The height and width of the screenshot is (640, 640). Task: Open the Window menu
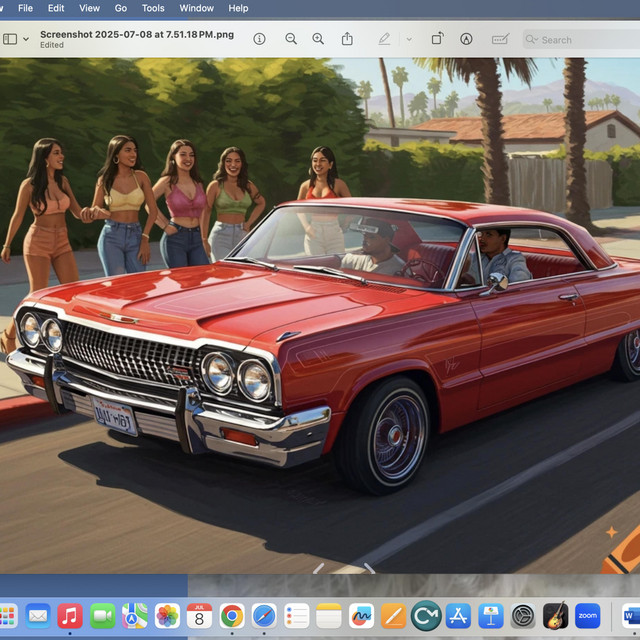[196, 8]
